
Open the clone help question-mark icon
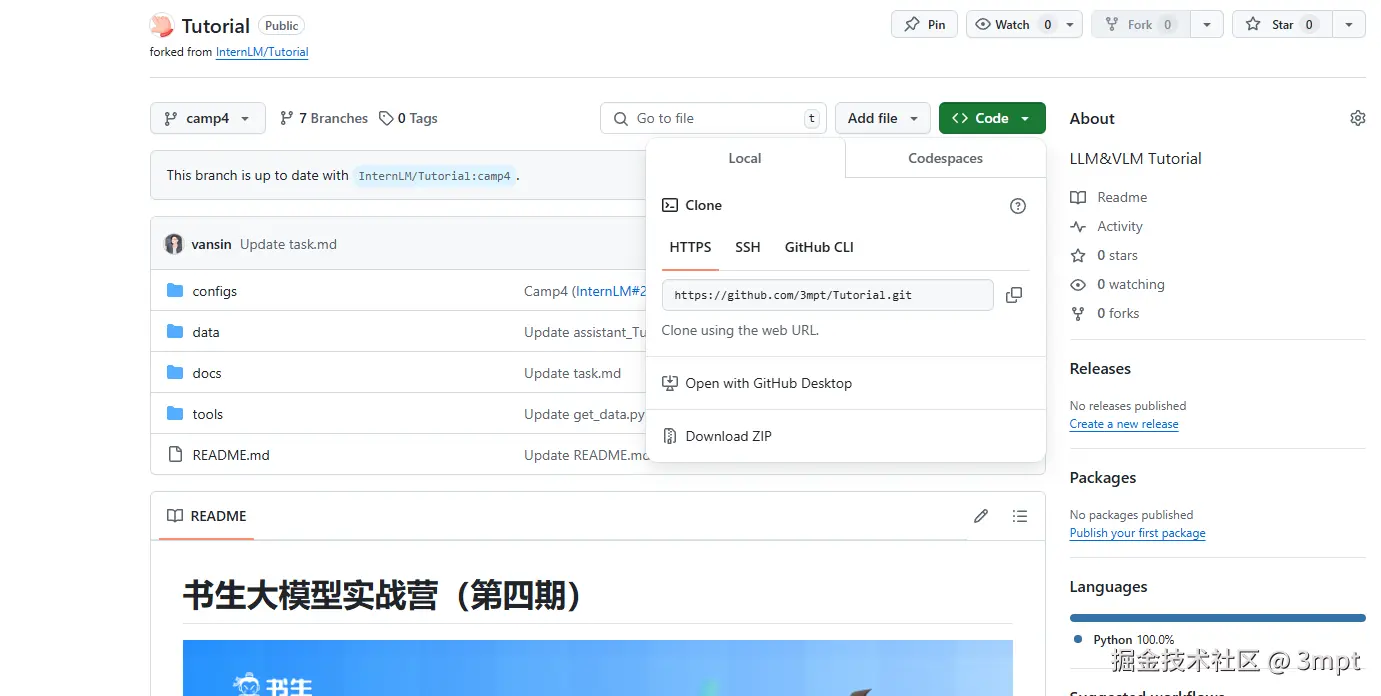coord(1018,206)
